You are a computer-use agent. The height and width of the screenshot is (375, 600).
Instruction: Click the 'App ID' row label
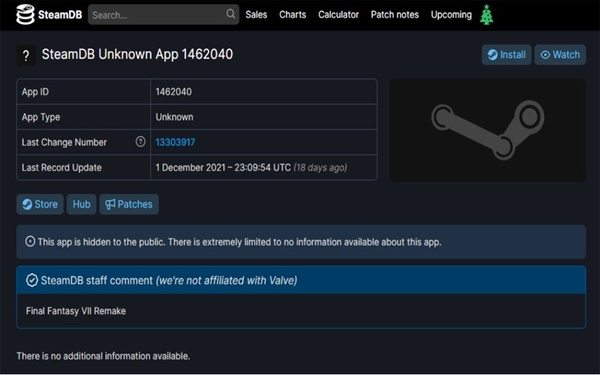[35, 92]
